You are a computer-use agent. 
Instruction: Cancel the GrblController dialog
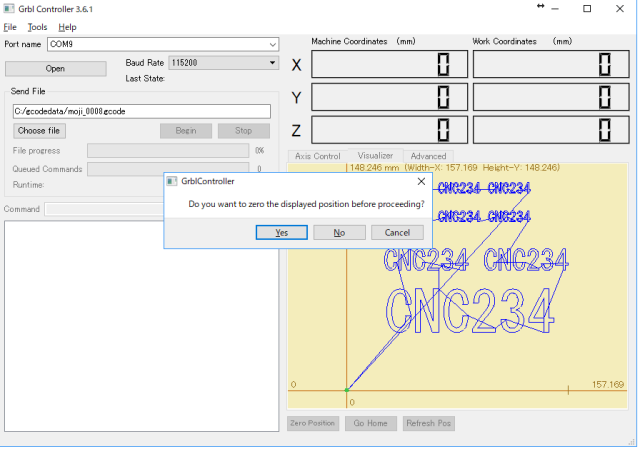[x=397, y=233]
